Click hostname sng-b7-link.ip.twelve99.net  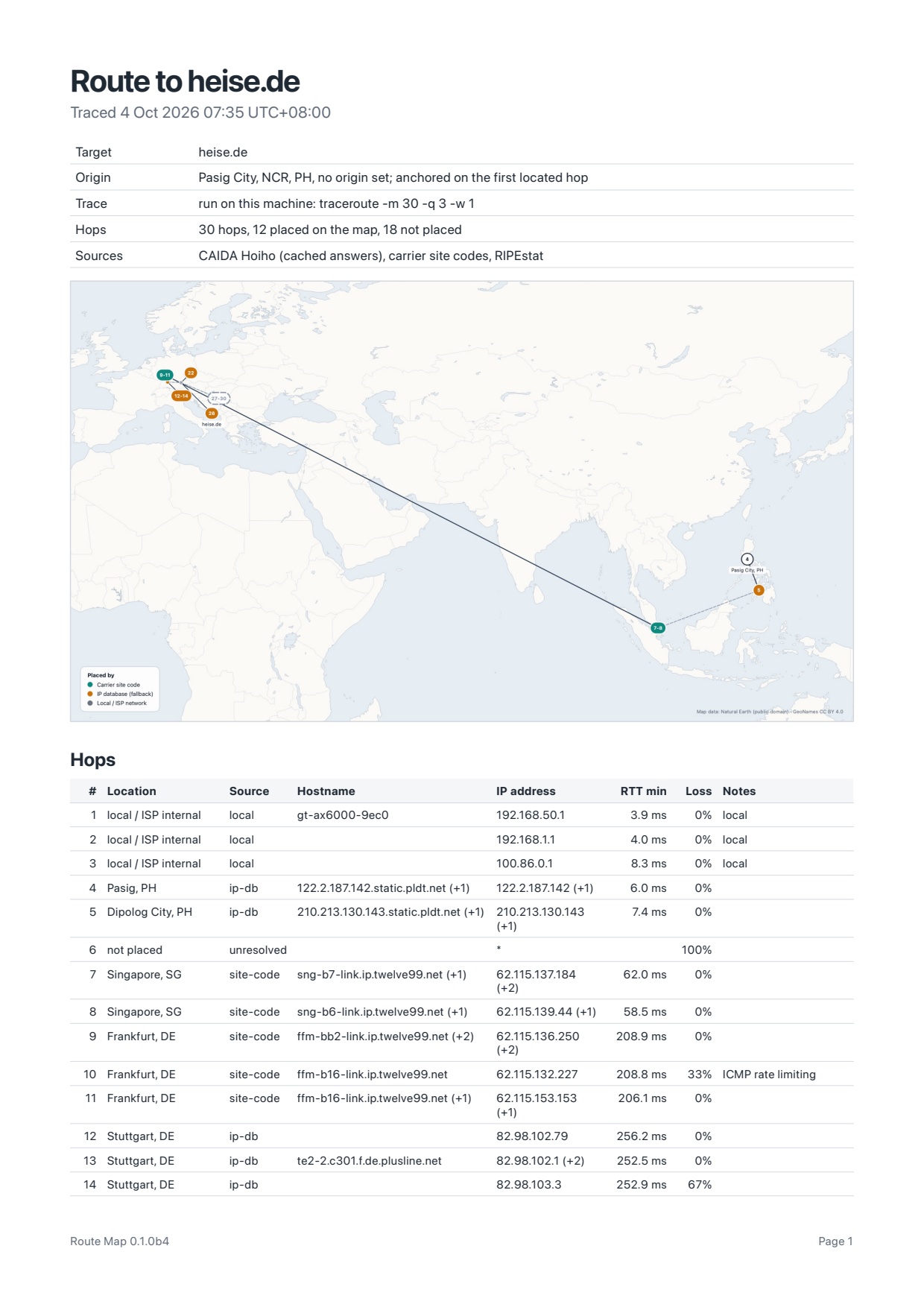pyautogui.click(x=370, y=975)
